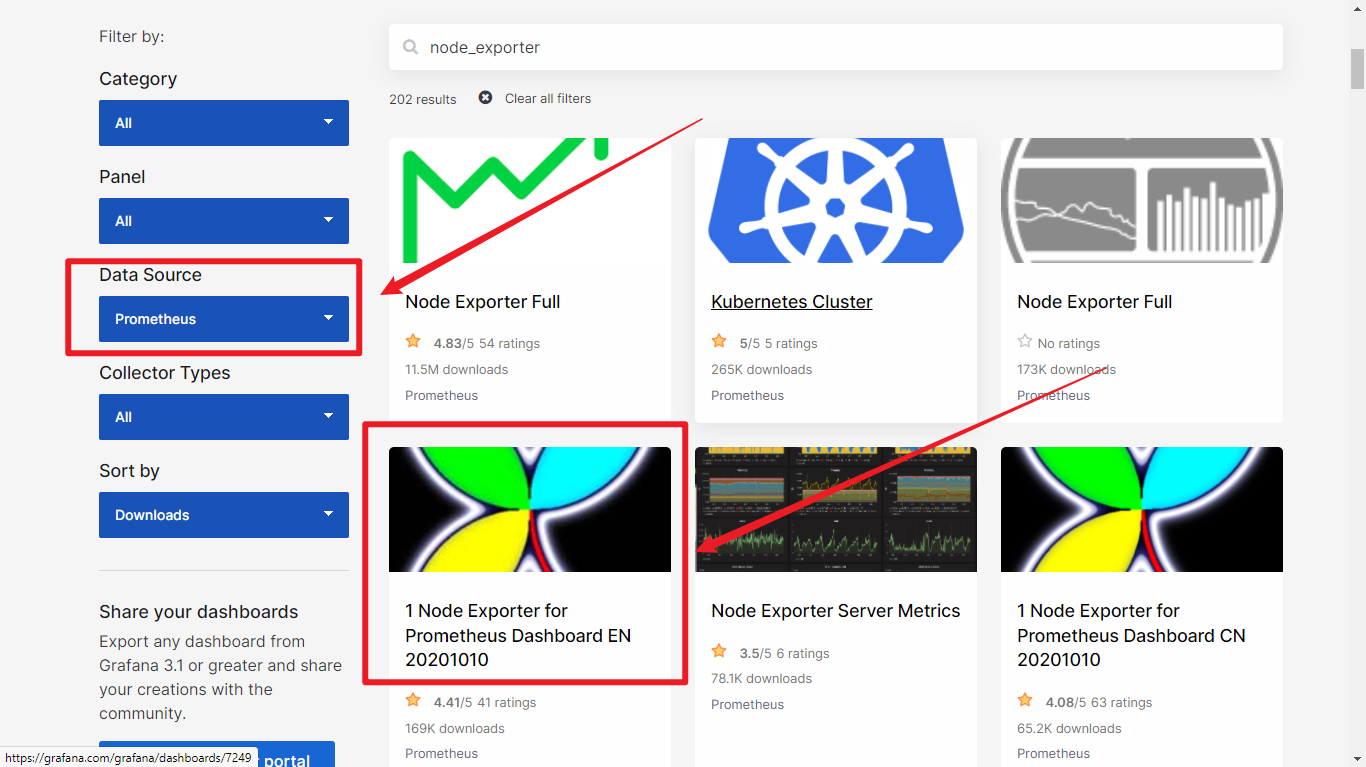The height and width of the screenshot is (767, 1366).
Task: Click '3.5/5 6 ratings' text
Action: [x=784, y=653]
